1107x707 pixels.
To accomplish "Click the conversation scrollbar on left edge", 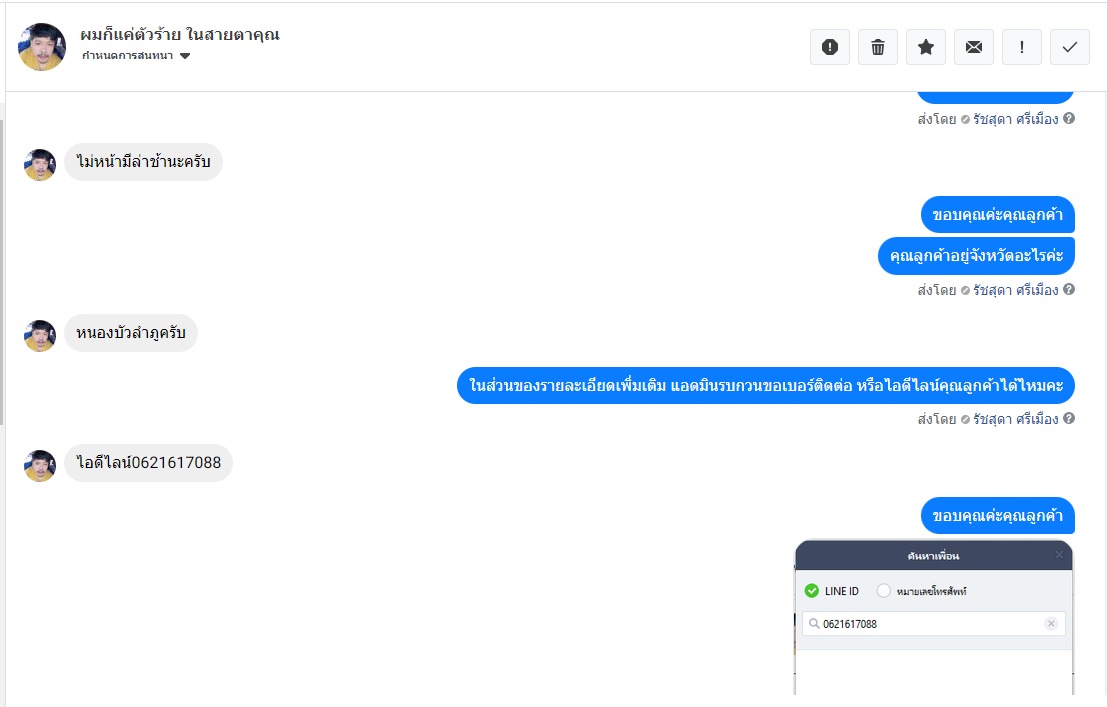I will [x=2, y=272].
